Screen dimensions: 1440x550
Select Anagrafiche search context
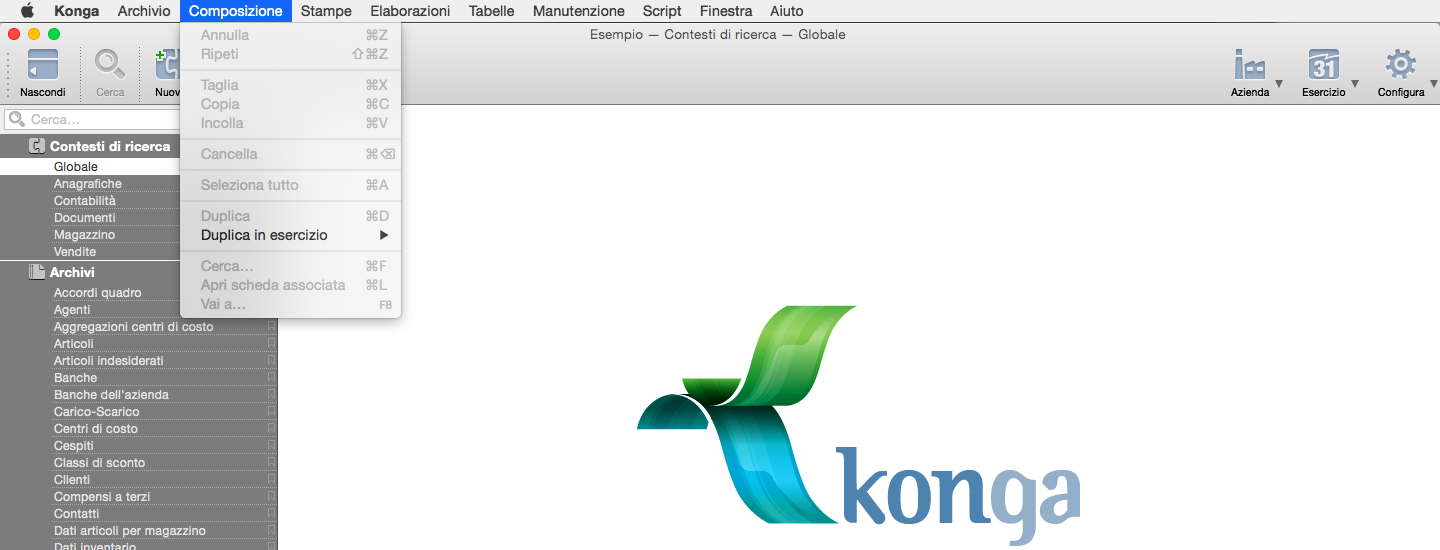(88, 184)
